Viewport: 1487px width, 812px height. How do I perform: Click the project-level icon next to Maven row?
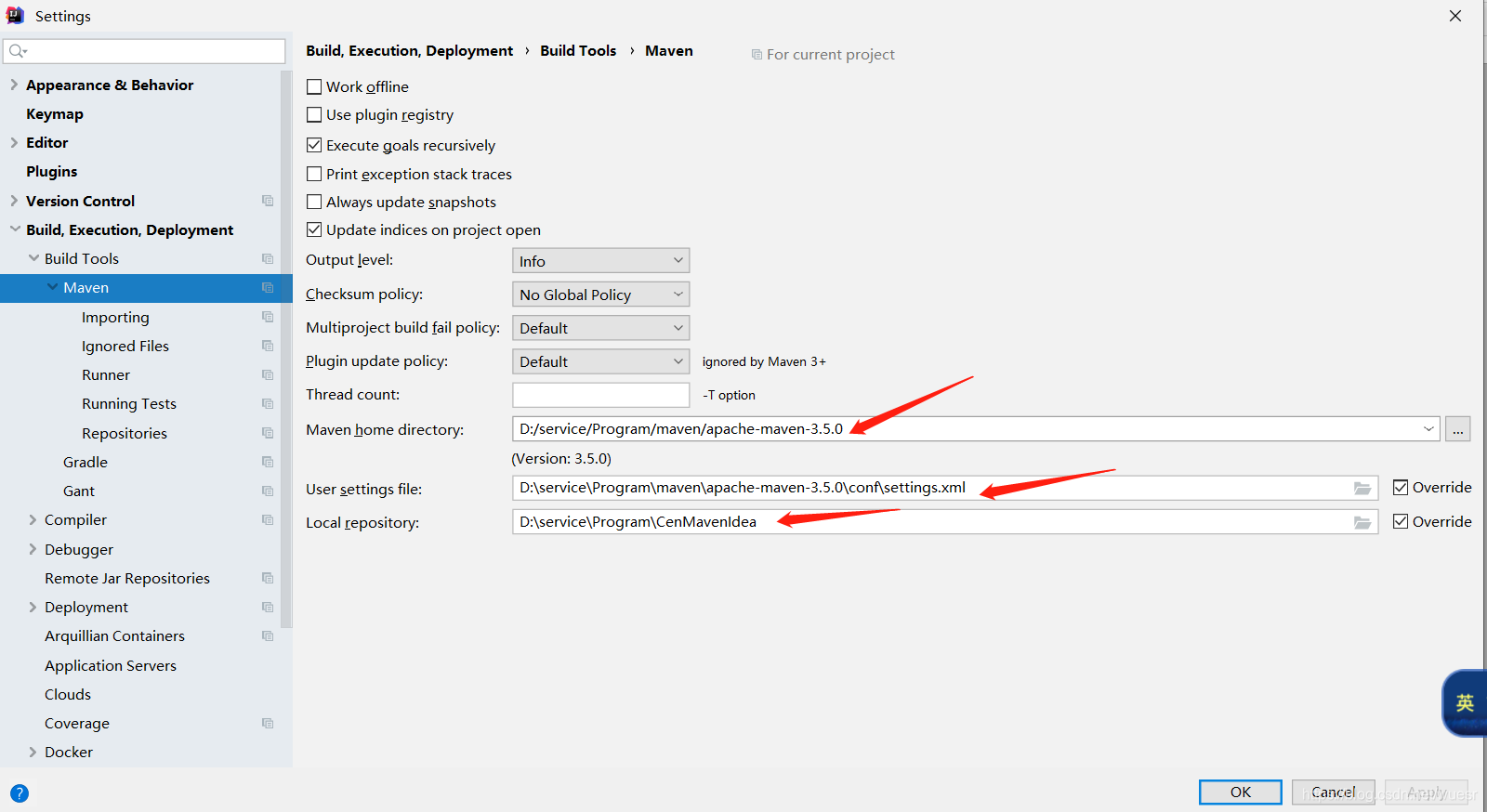(x=268, y=288)
